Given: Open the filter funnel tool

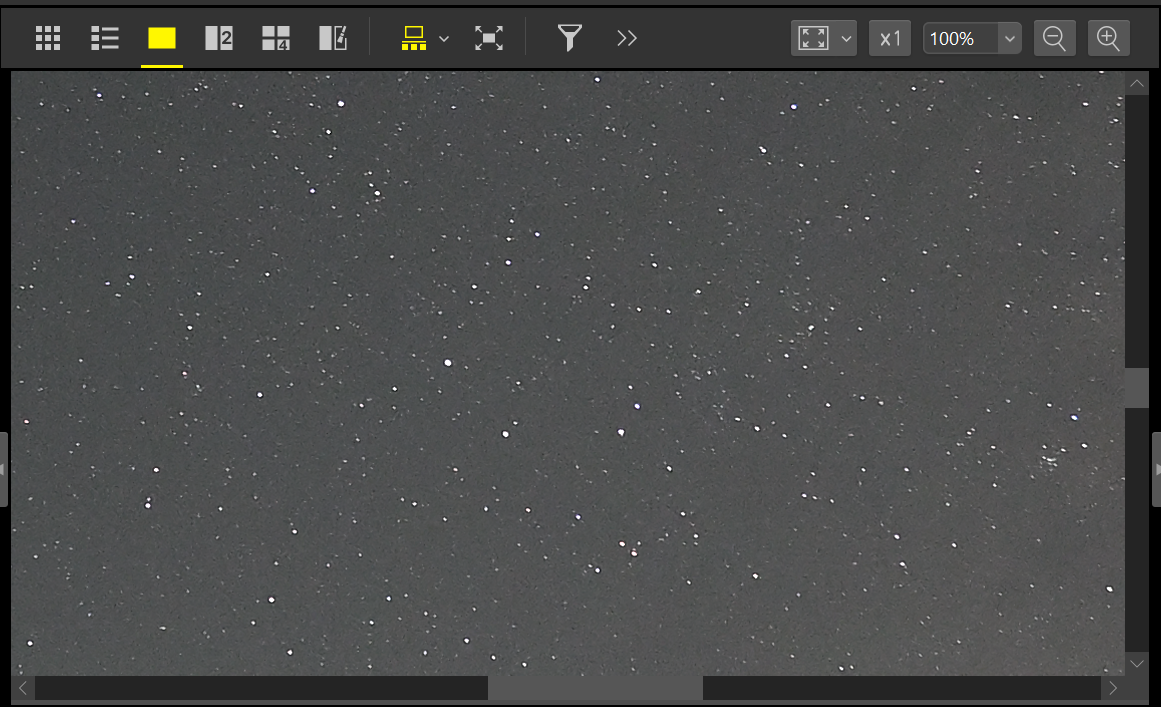Looking at the screenshot, I should tap(569, 39).
